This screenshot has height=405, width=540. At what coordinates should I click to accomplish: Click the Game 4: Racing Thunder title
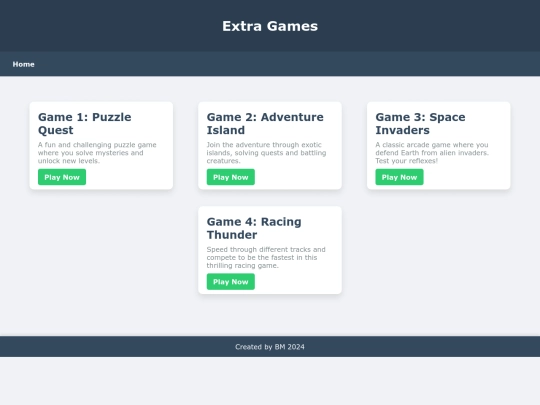[254, 228]
